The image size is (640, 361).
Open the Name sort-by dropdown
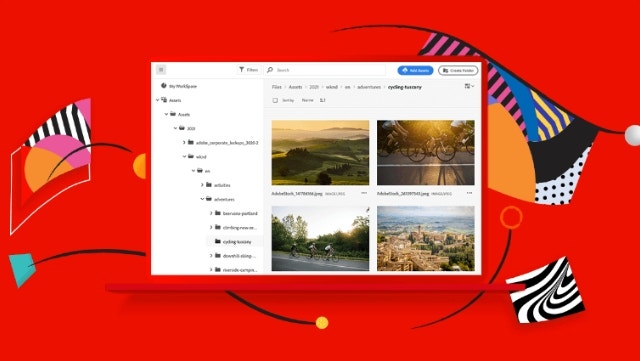tap(307, 100)
